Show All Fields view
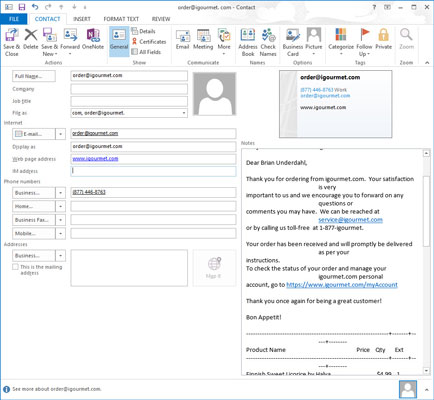Screen dimensions: 434x400 (x=146, y=52)
